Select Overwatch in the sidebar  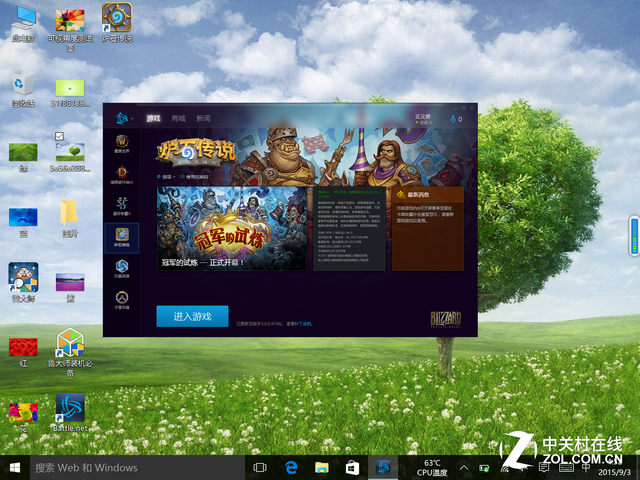[x=122, y=300]
